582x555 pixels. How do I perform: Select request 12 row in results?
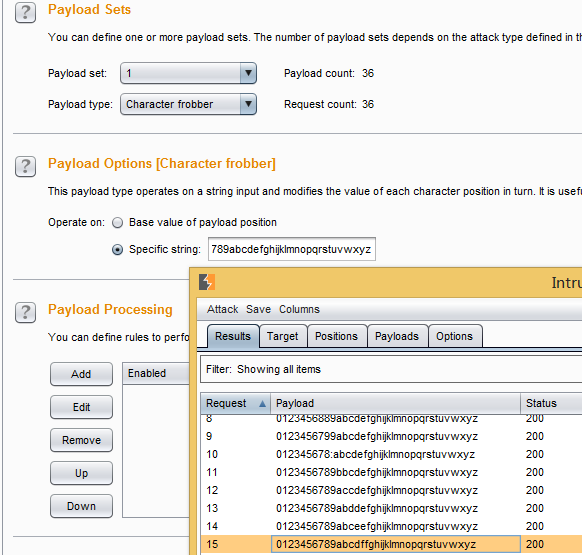(x=391, y=490)
